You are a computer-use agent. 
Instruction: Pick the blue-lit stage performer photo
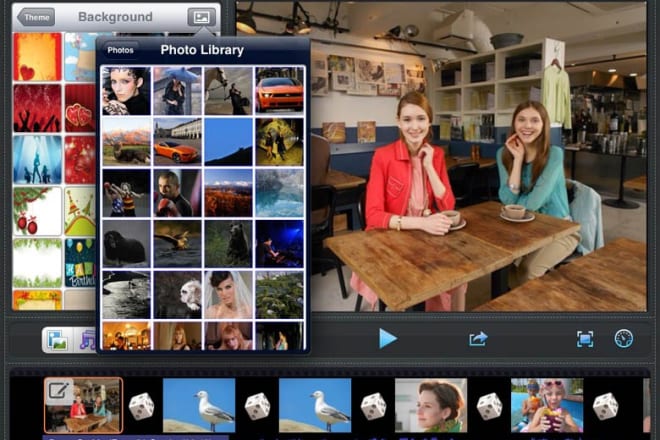click(279, 244)
